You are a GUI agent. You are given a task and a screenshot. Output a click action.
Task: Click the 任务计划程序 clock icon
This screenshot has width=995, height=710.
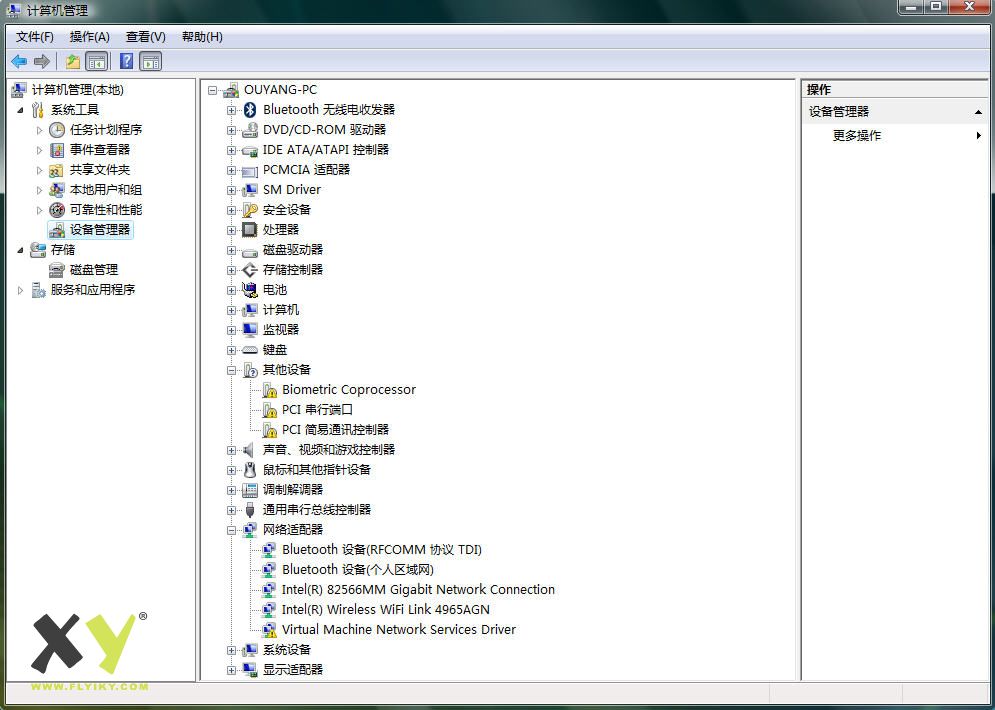pos(57,130)
